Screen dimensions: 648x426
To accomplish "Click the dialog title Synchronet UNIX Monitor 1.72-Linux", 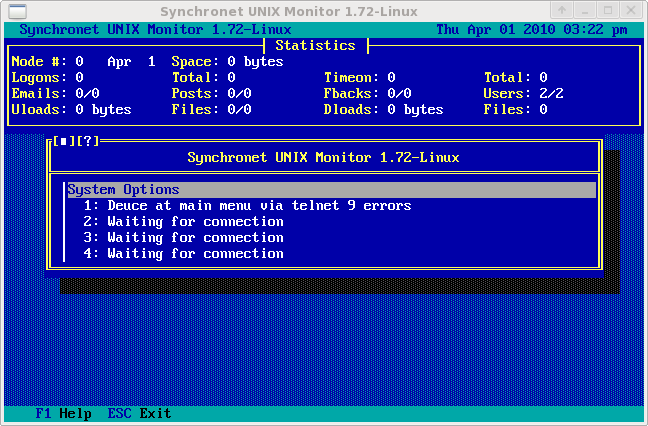I will (x=323, y=157).
